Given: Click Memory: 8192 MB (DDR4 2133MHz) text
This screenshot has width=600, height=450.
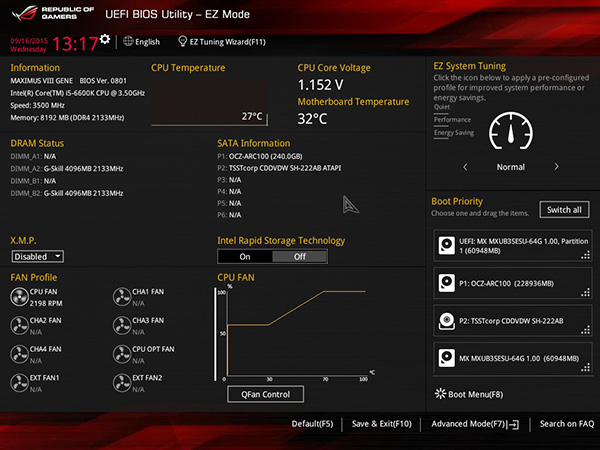Looking at the screenshot, I should tap(67, 117).
